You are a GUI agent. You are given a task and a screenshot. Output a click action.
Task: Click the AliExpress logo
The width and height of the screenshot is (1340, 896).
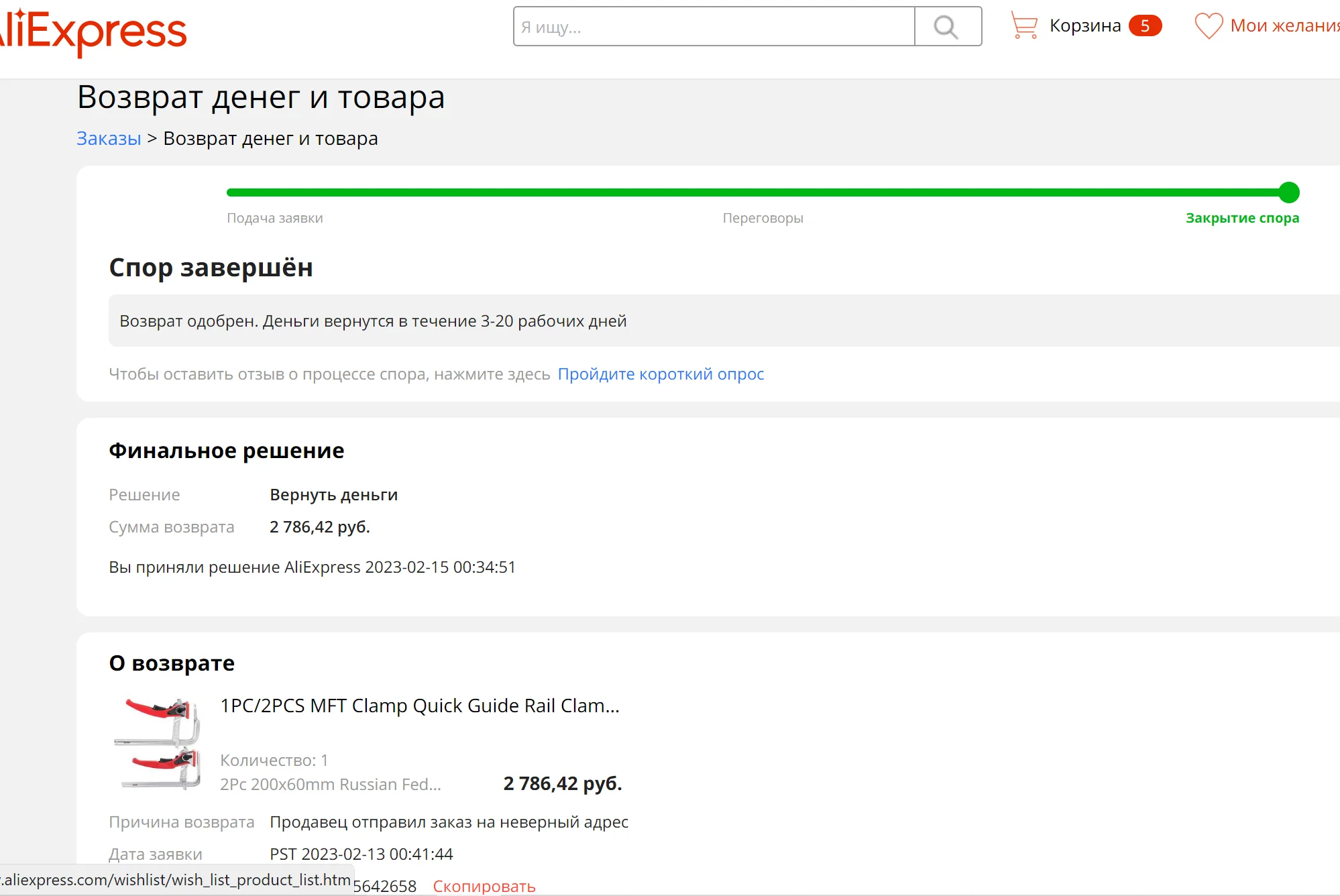point(94,32)
